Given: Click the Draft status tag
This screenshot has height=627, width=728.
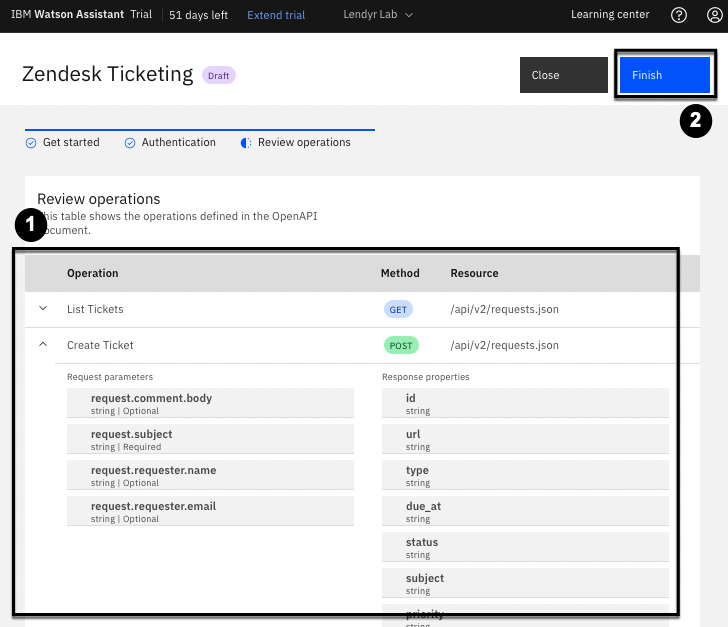Looking at the screenshot, I should click(x=219, y=75).
